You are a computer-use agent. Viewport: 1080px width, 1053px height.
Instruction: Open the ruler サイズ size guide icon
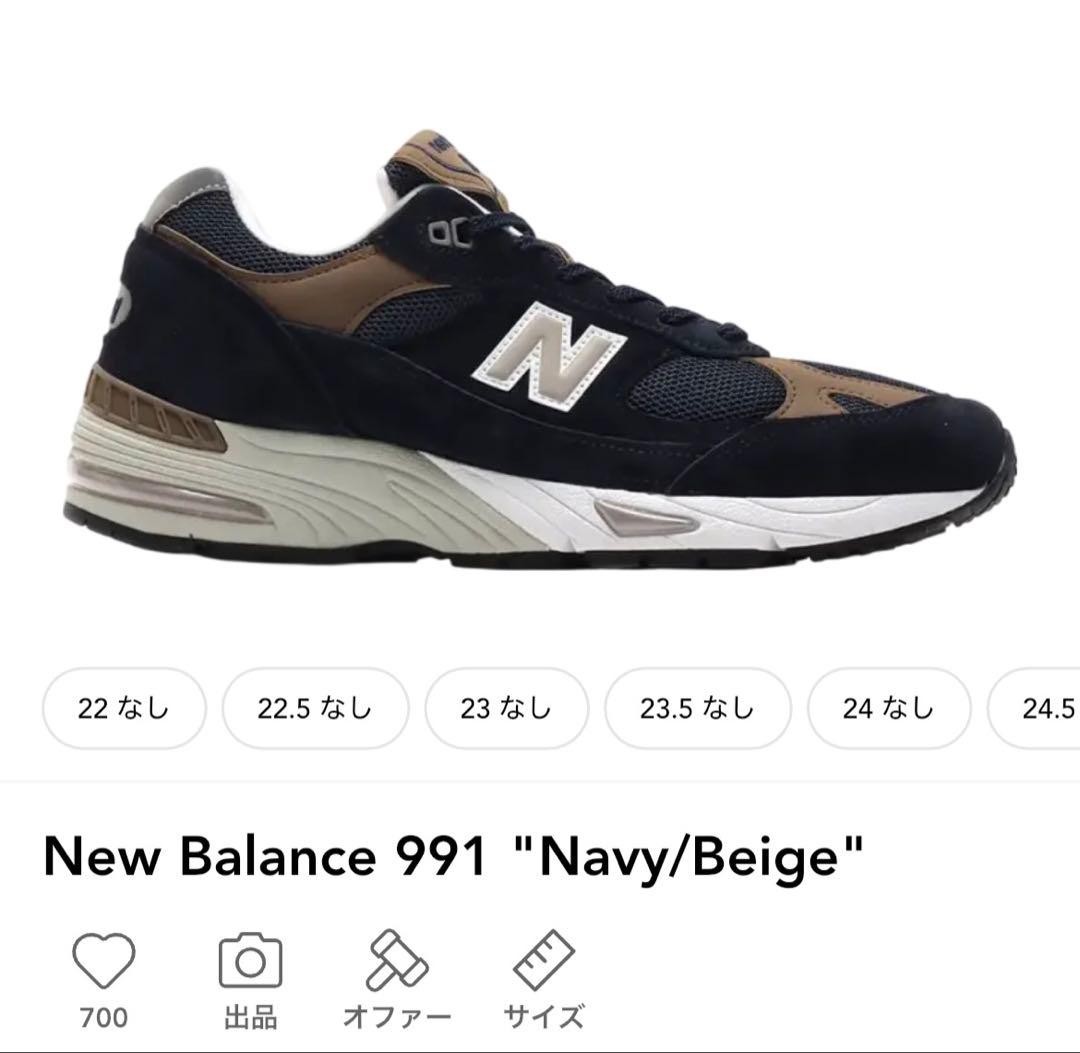(543, 960)
